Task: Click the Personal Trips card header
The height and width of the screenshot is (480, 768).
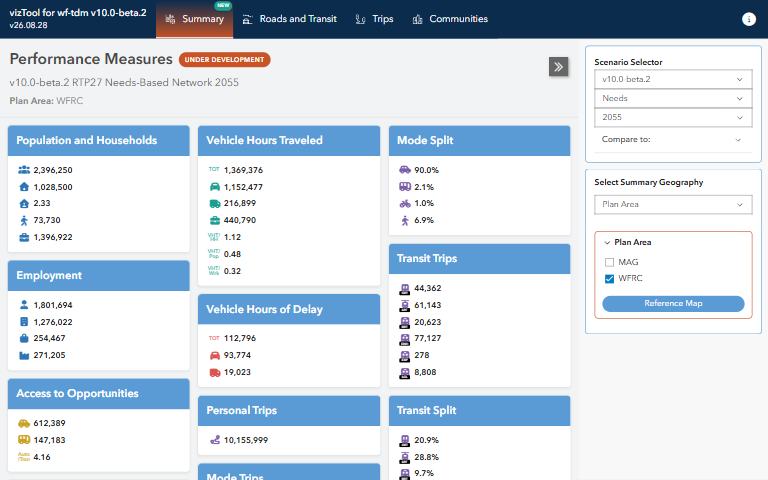Action: (289, 410)
